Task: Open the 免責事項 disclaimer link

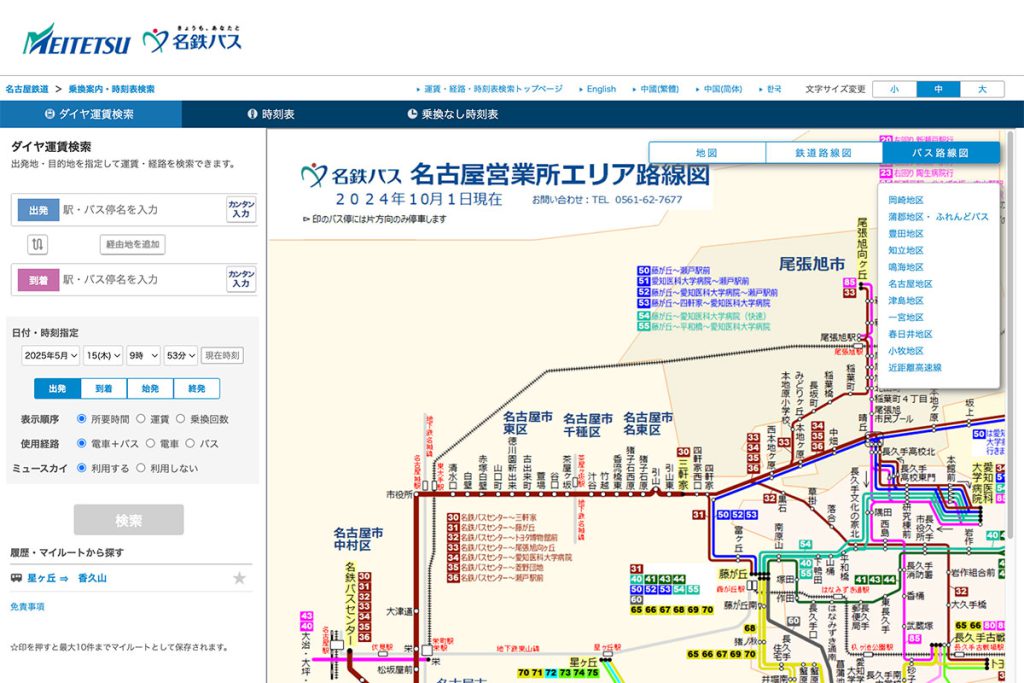Action: point(27,607)
